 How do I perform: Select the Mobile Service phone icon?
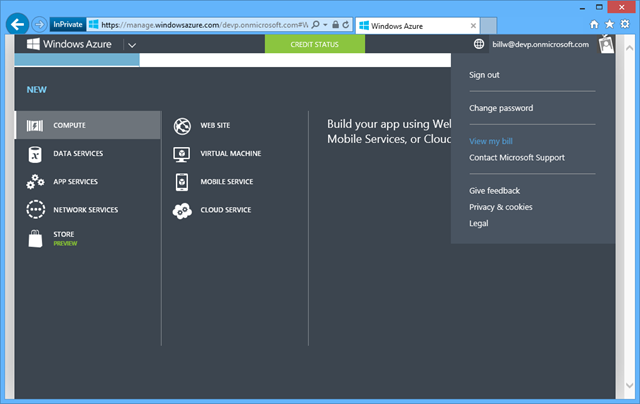[182, 182]
